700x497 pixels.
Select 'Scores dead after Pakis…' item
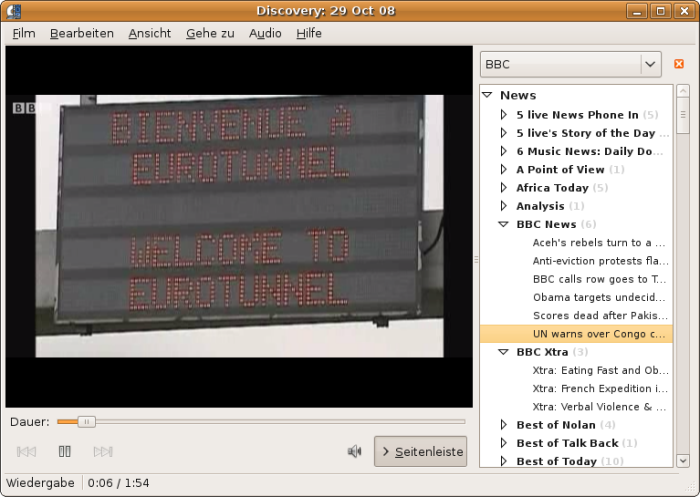pos(576,316)
